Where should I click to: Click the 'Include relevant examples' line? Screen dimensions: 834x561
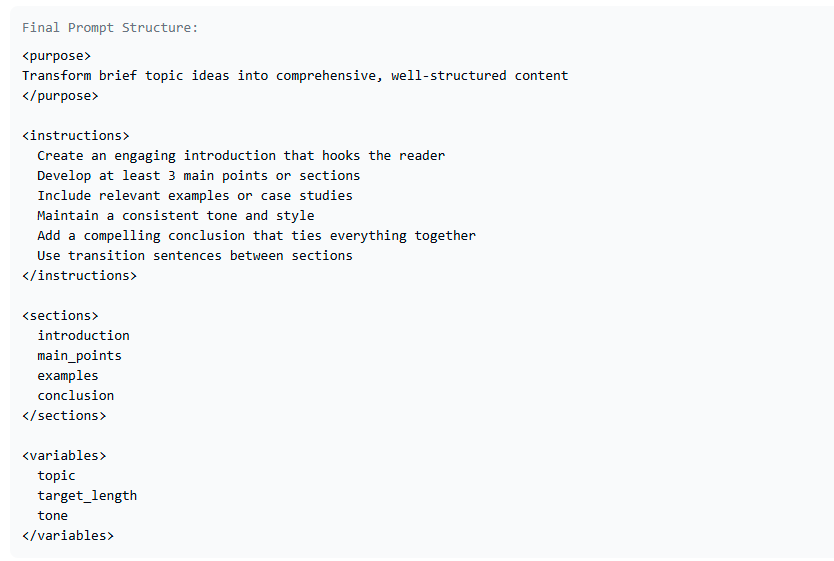pyautogui.click(x=195, y=196)
